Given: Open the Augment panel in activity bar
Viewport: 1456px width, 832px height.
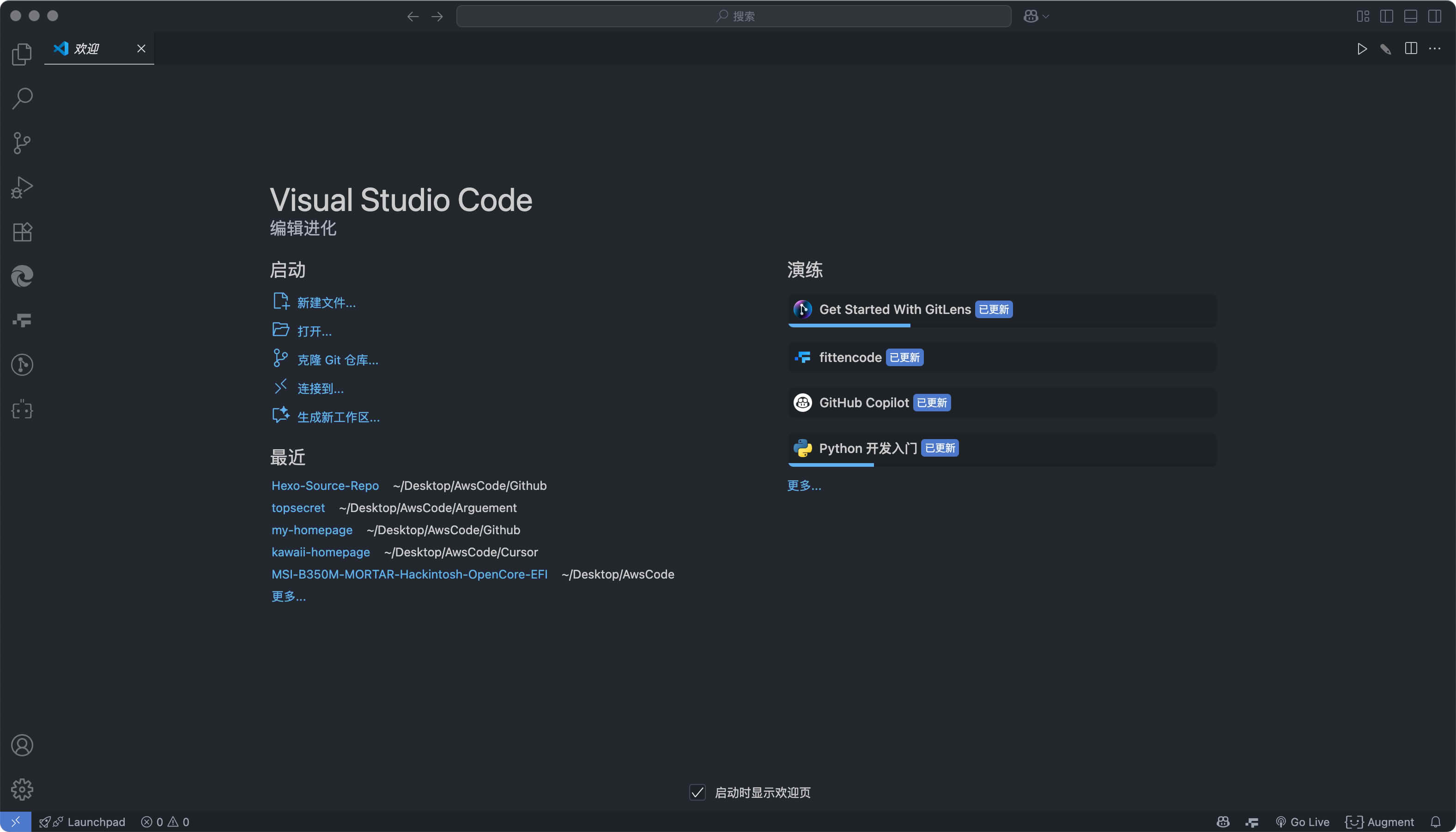Looking at the screenshot, I should click(22, 409).
